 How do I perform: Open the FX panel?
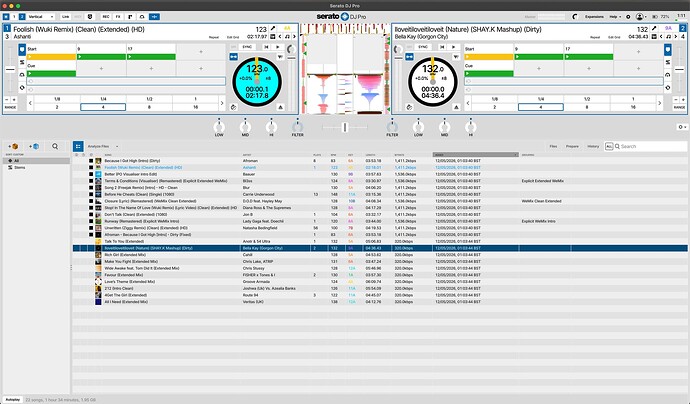click(x=118, y=17)
